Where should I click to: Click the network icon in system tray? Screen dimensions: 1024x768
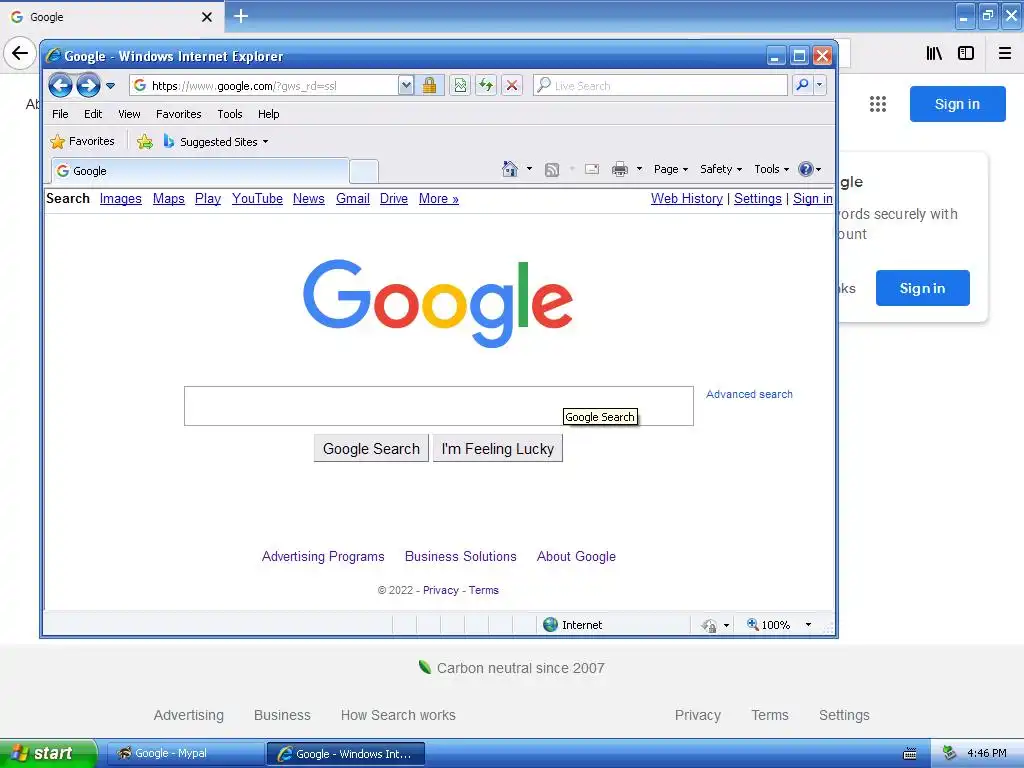pos(950,753)
